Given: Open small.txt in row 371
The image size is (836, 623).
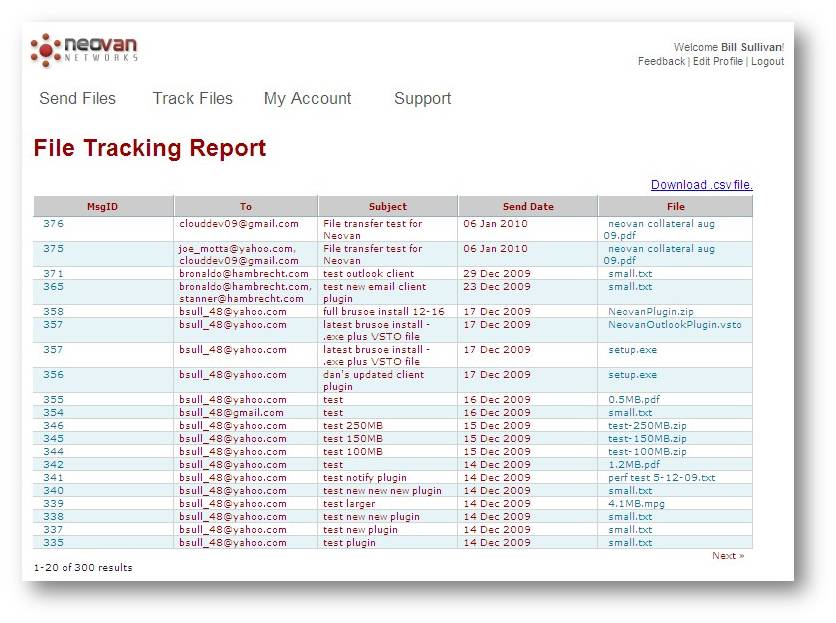Looking at the screenshot, I should (630, 274).
